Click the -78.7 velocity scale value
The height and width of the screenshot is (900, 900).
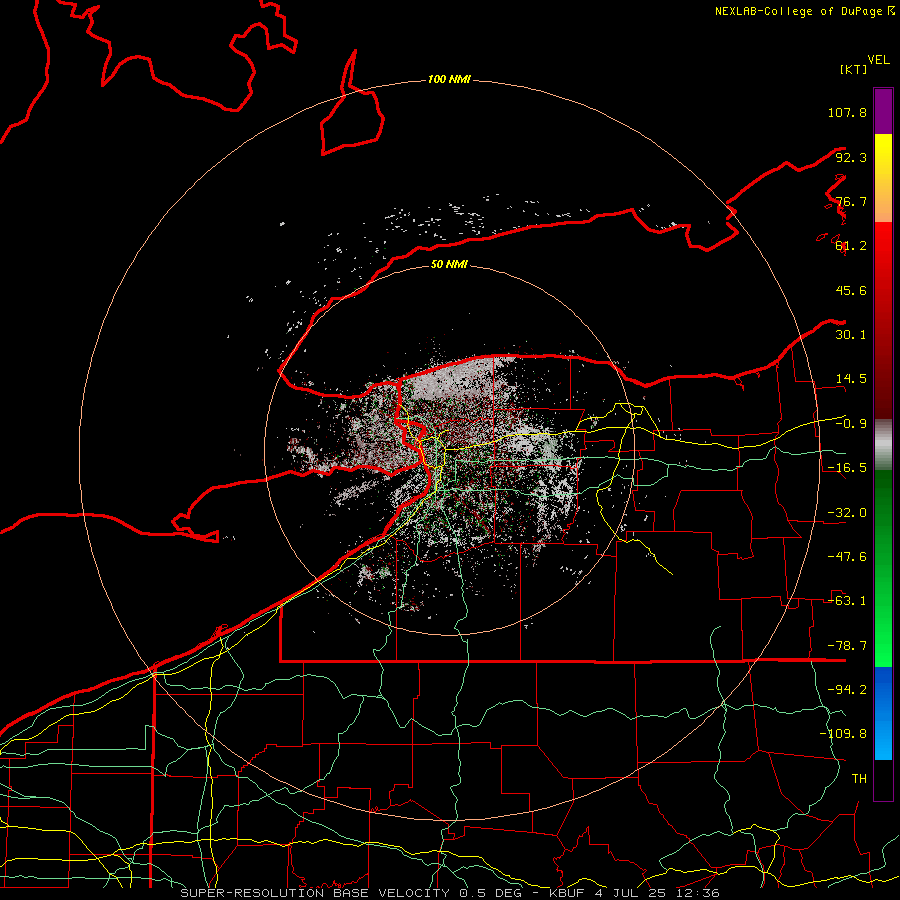point(847,646)
